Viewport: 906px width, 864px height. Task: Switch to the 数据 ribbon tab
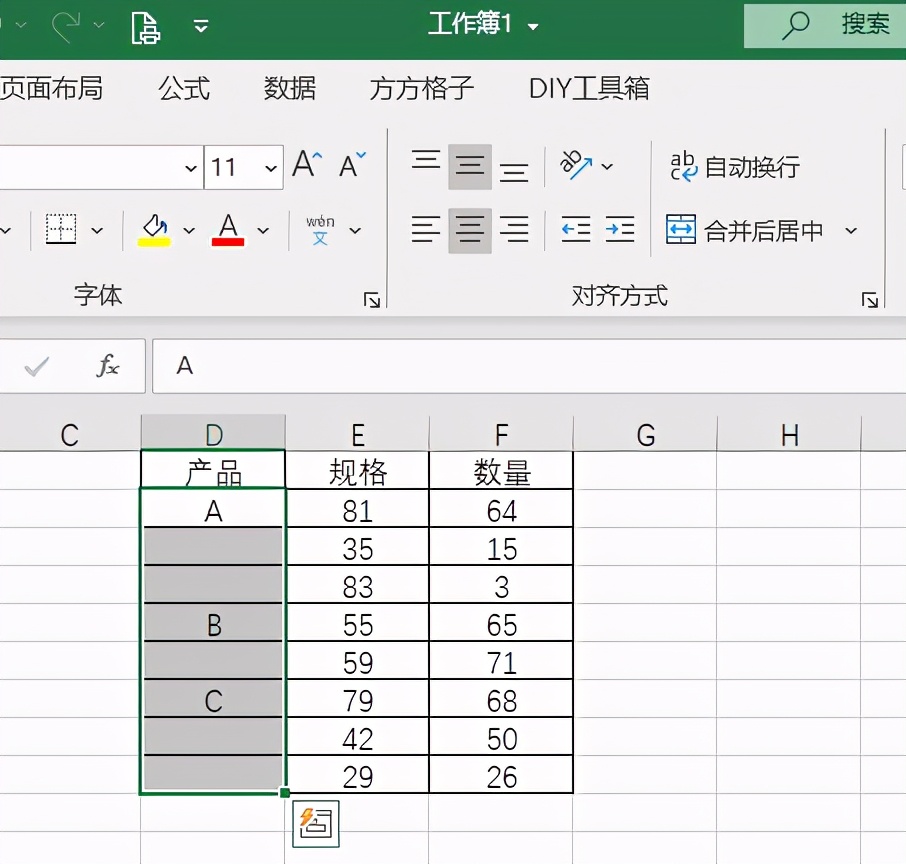click(288, 89)
